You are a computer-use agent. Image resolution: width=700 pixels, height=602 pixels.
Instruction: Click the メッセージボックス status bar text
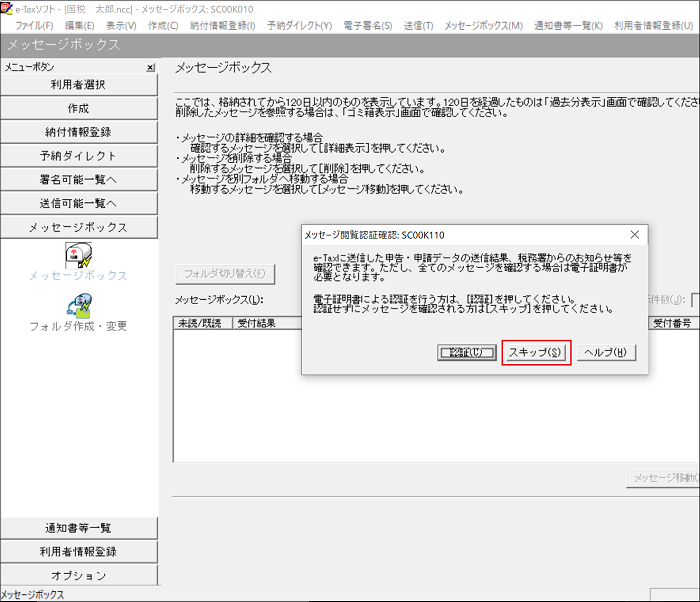click(32, 595)
